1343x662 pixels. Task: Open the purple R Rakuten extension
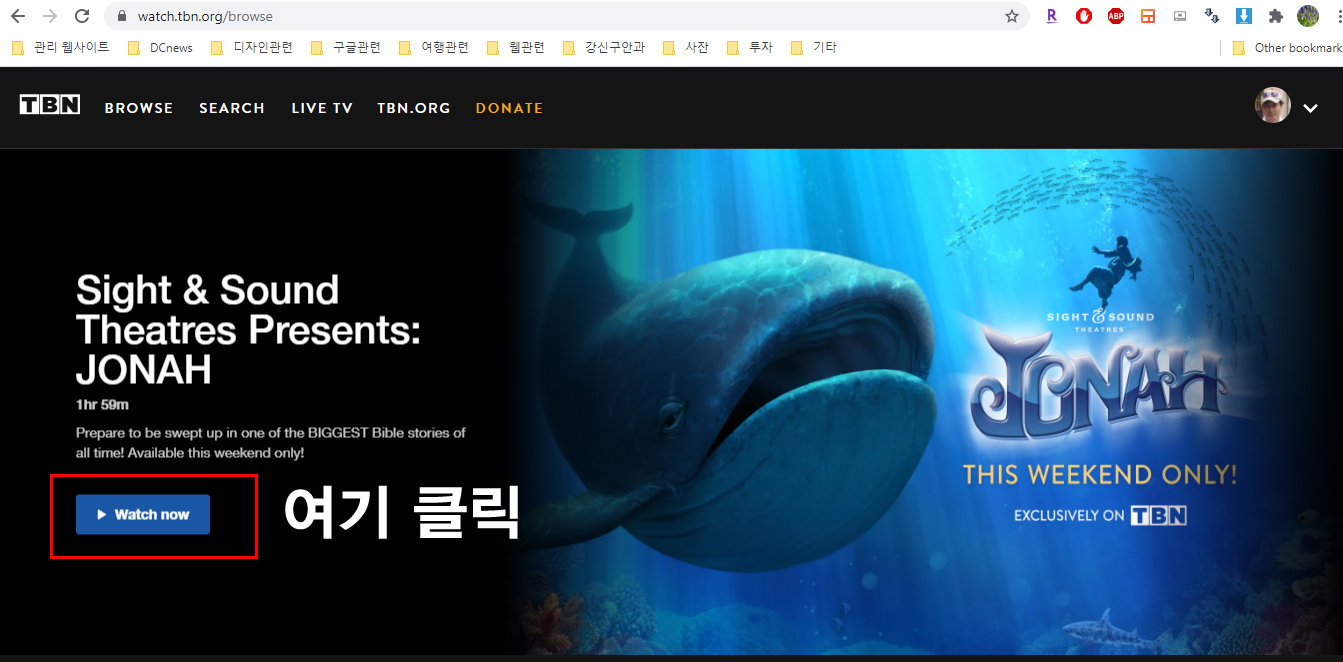[1051, 16]
